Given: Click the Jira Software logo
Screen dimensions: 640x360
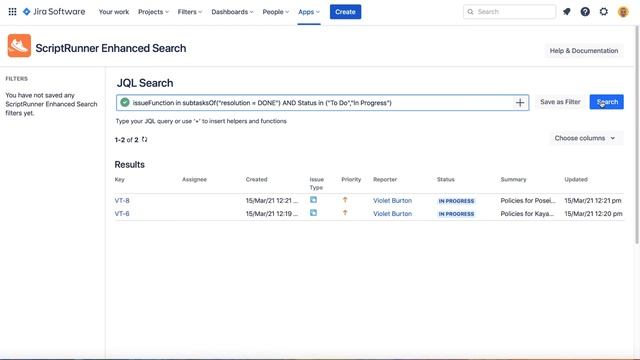Looking at the screenshot, I should tap(54, 12).
